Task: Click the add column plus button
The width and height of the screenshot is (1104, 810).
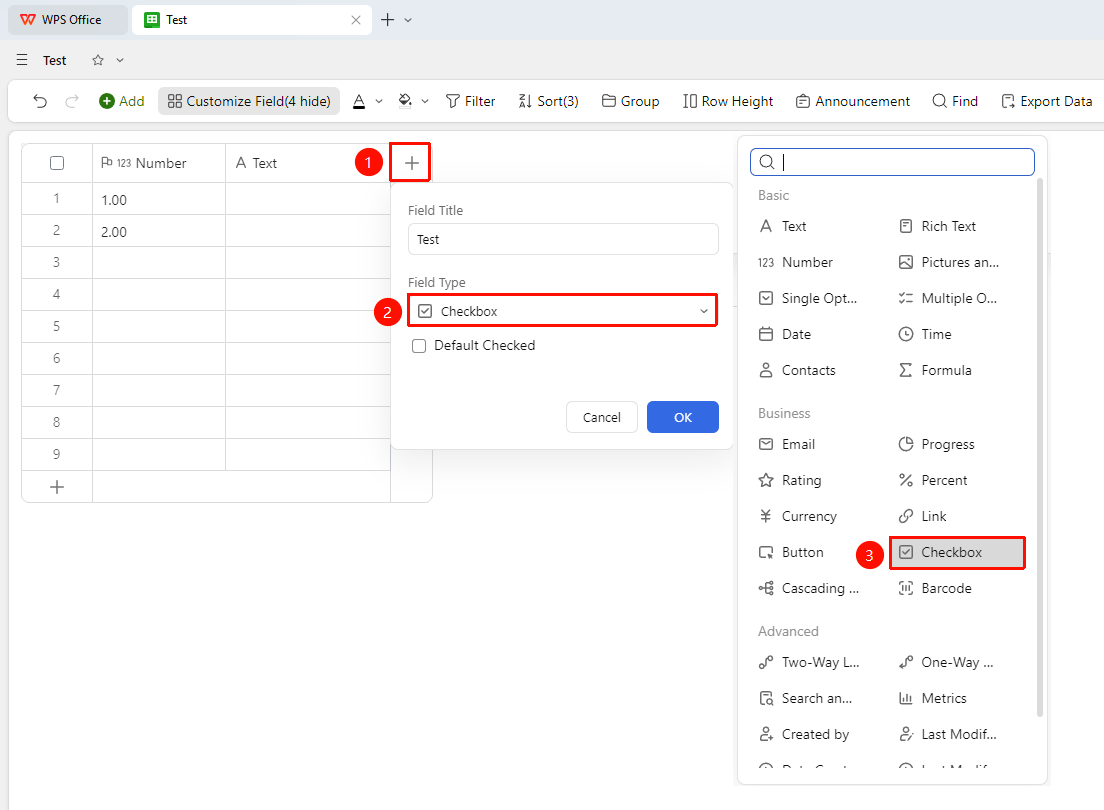Action: click(x=411, y=163)
